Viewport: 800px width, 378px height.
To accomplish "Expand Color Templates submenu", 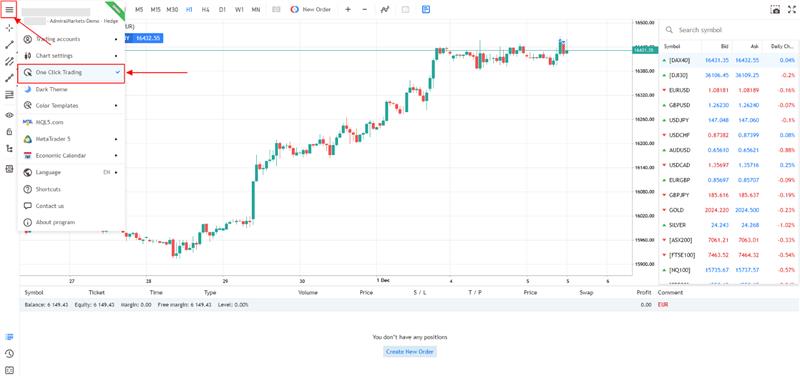I will pos(71,106).
